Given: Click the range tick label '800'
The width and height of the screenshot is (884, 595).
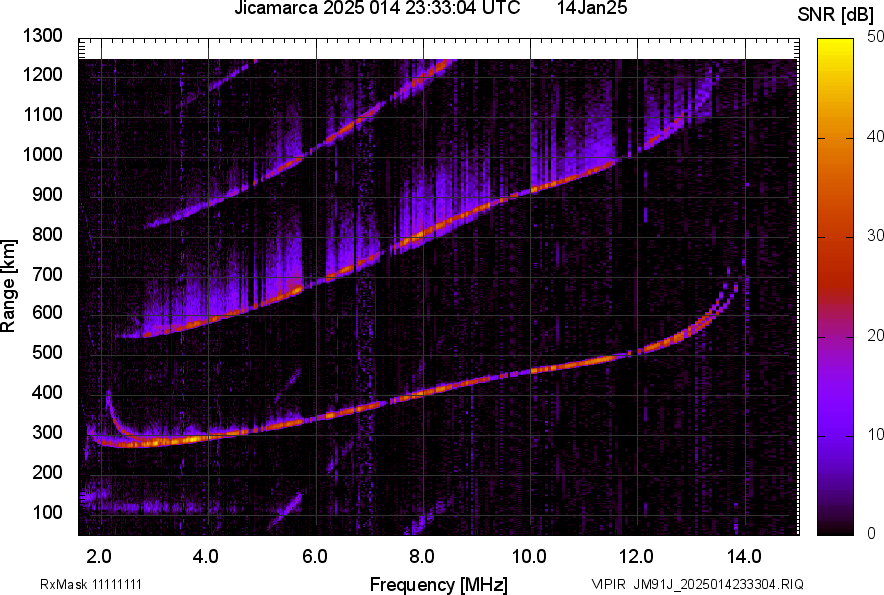Looking at the screenshot, I should tap(47, 234).
